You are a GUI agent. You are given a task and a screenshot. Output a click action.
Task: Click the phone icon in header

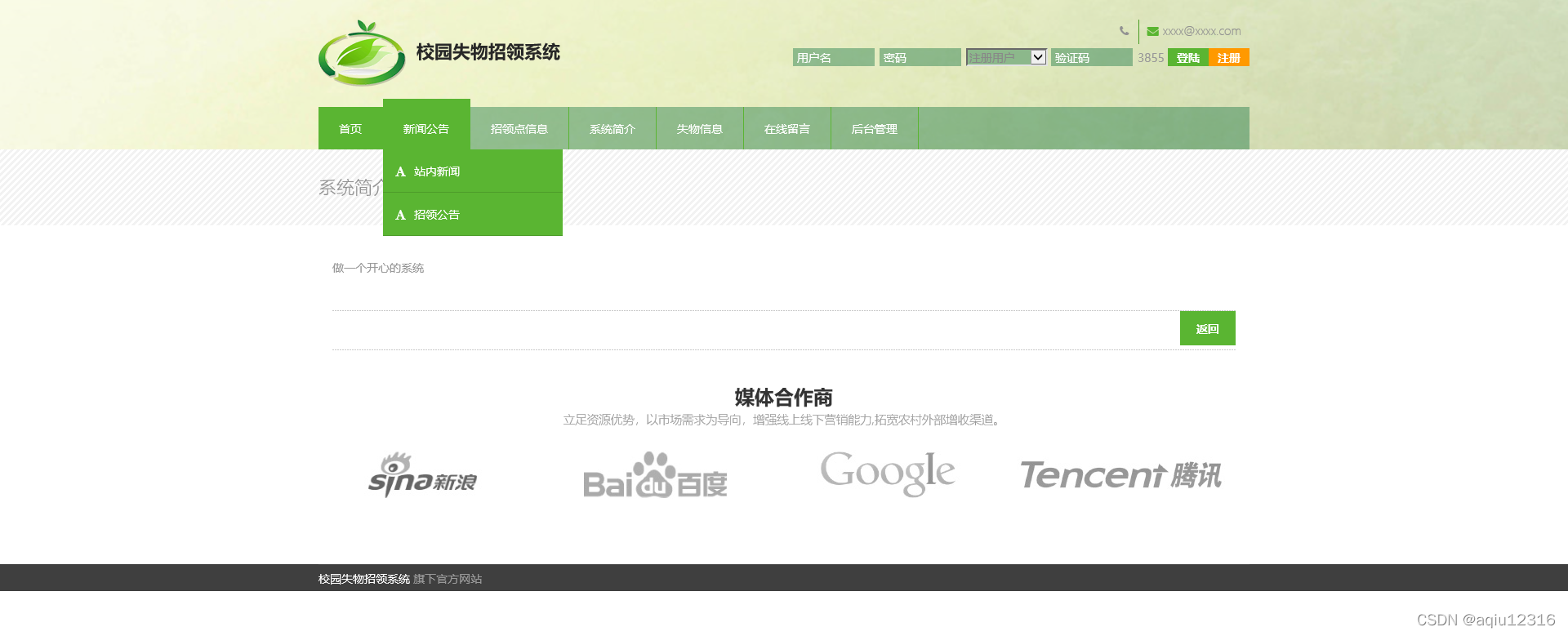pyautogui.click(x=1125, y=31)
